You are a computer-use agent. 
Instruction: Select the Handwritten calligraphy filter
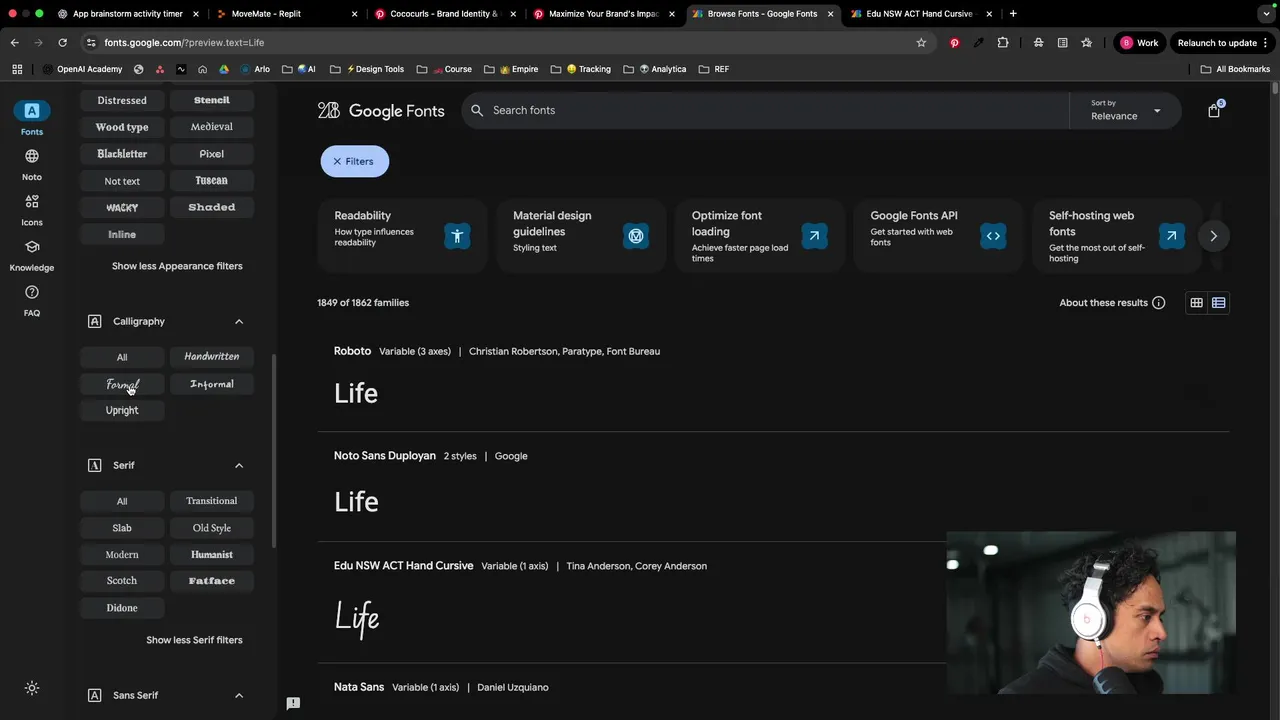212,357
